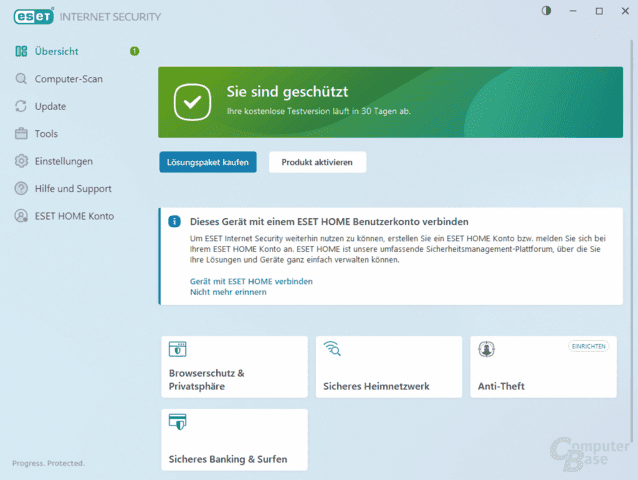Click the Computer-Scan magnifier icon
This screenshot has height=480, width=638.
(x=21, y=79)
